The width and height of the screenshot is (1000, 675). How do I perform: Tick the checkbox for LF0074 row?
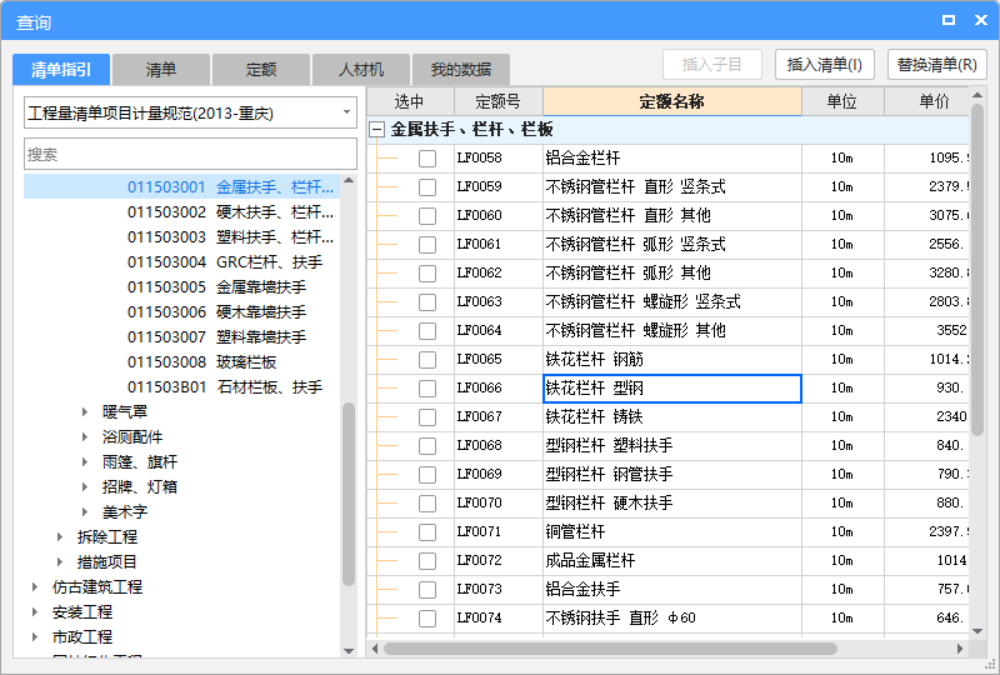[x=427, y=618]
